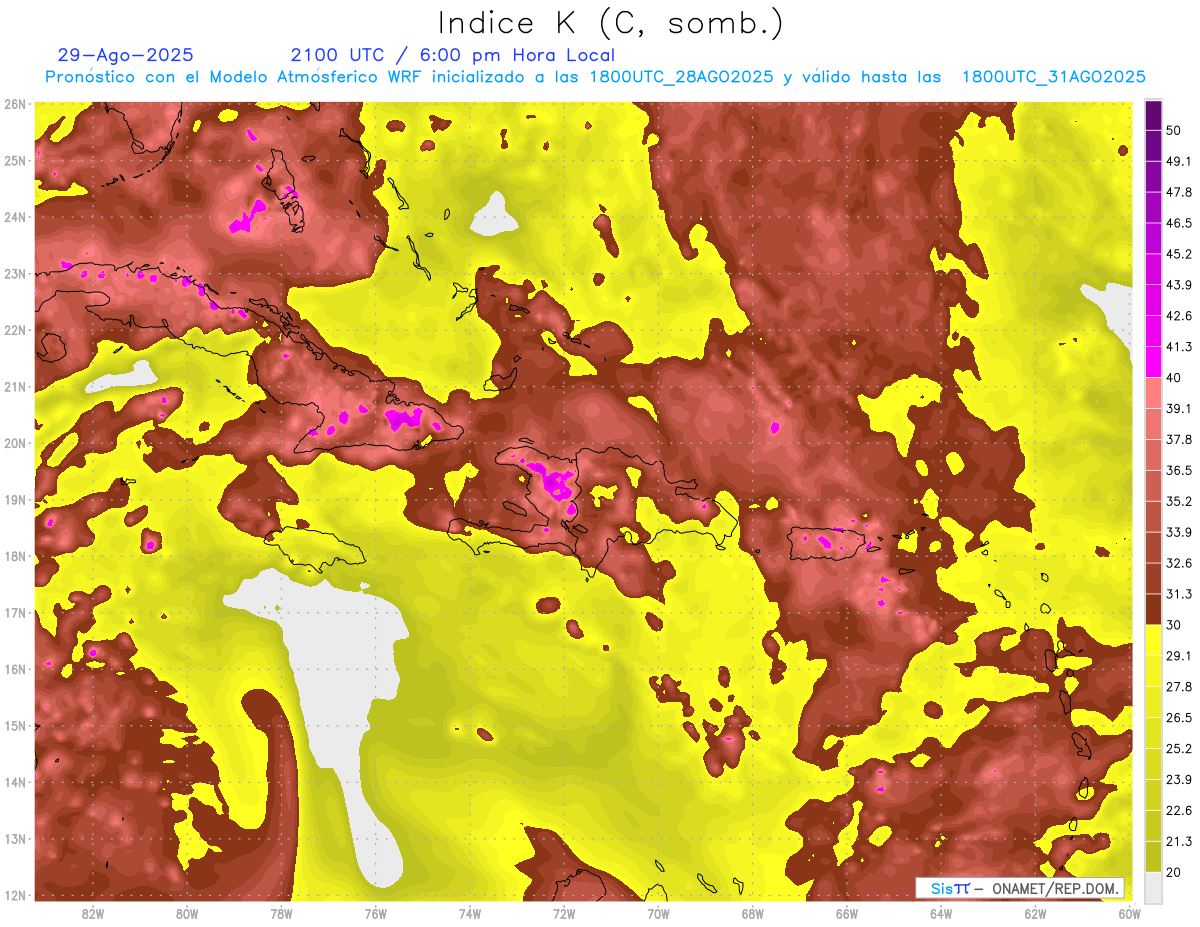Click the '21.3' color scale label
The height and width of the screenshot is (927, 1200).
coord(1179,841)
